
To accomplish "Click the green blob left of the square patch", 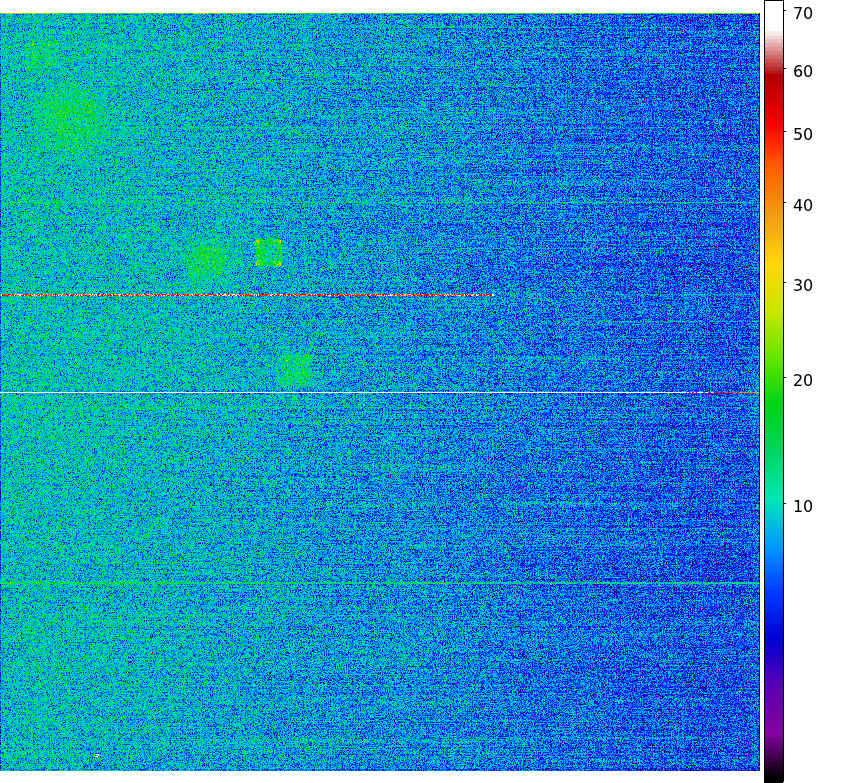I will pos(208,262).
